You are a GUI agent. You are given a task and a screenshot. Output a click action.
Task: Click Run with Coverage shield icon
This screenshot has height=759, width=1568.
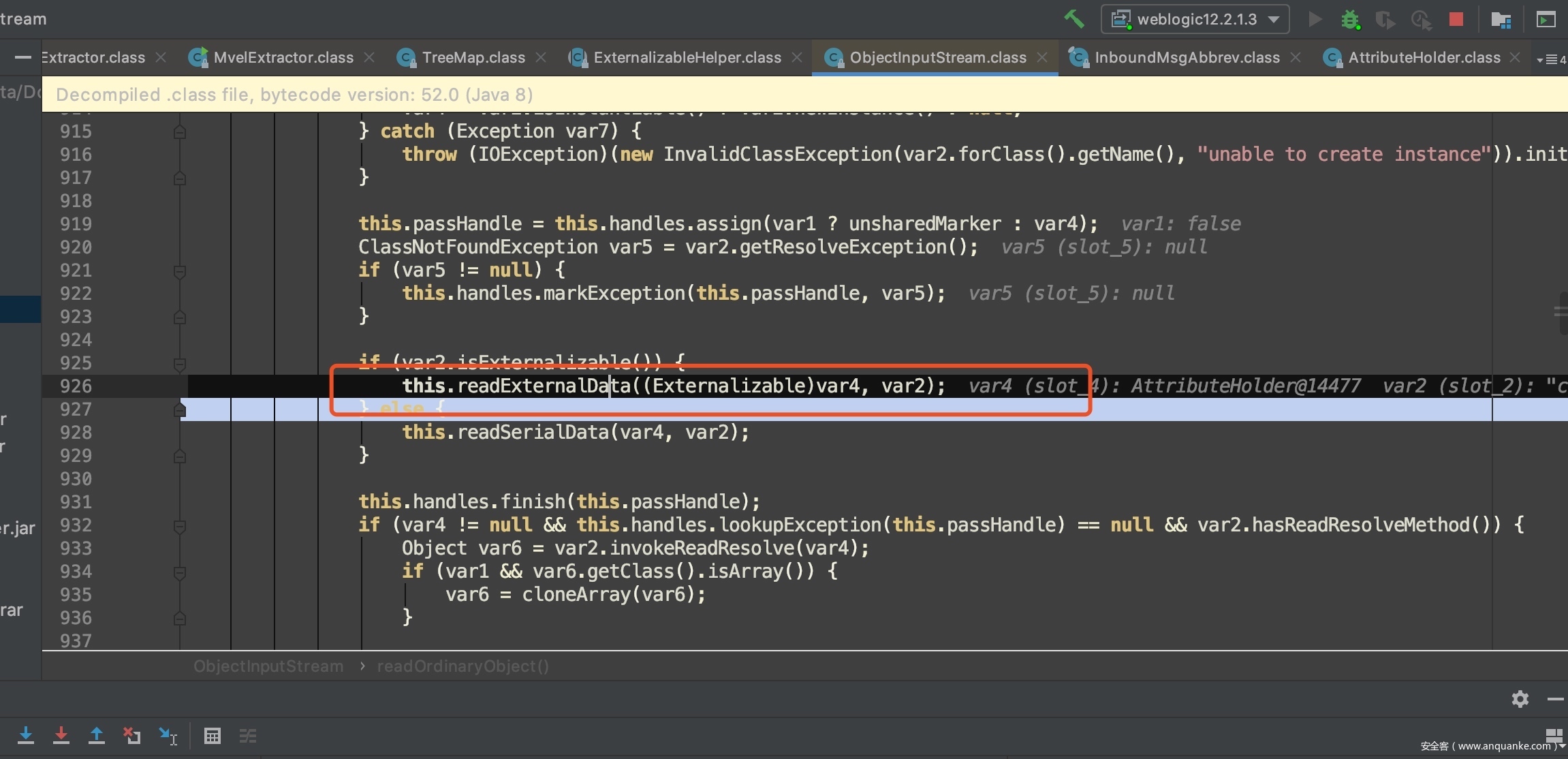(1384, 19)
